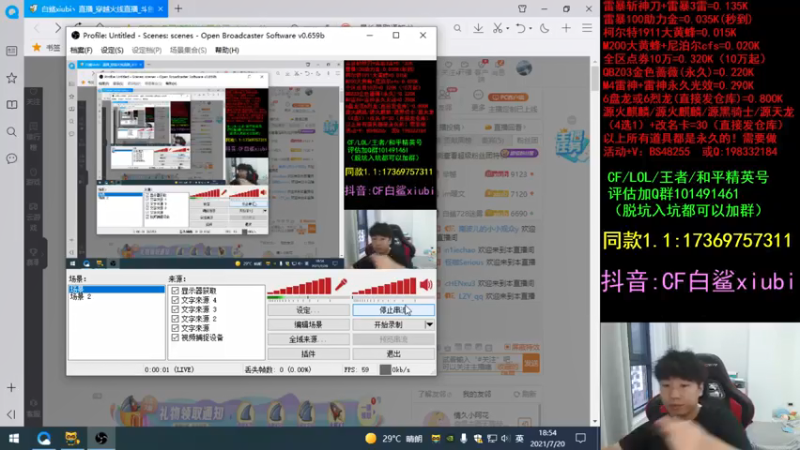Switch to the 白鲨xiubi browser tab
Image resolution: width=800 pixels, height=450 pixels.
pyautogui.click(x=96, y=9)
